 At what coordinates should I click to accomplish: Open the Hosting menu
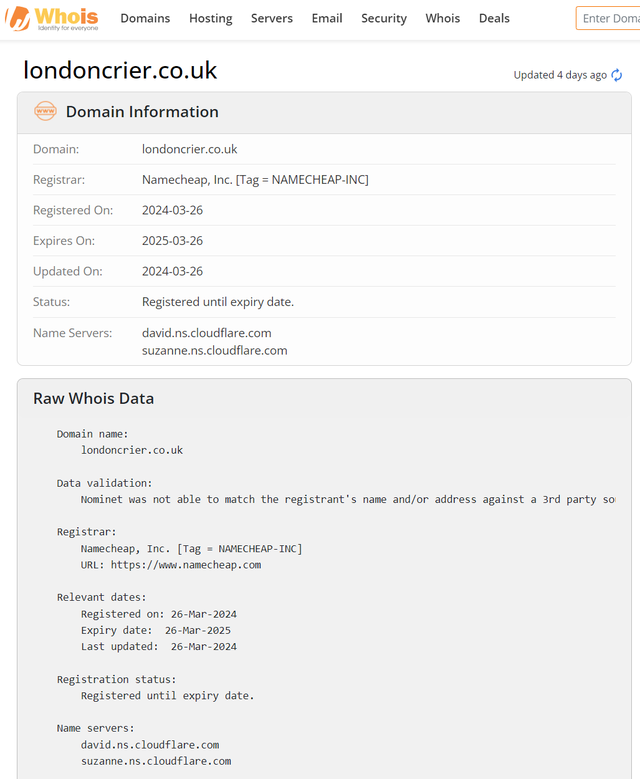[210, 18]
